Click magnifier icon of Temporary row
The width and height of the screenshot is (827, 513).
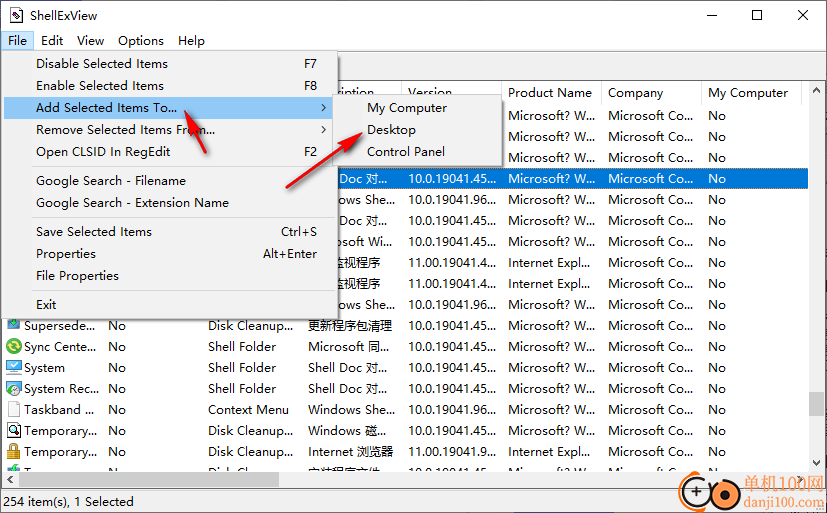[13, 431]
